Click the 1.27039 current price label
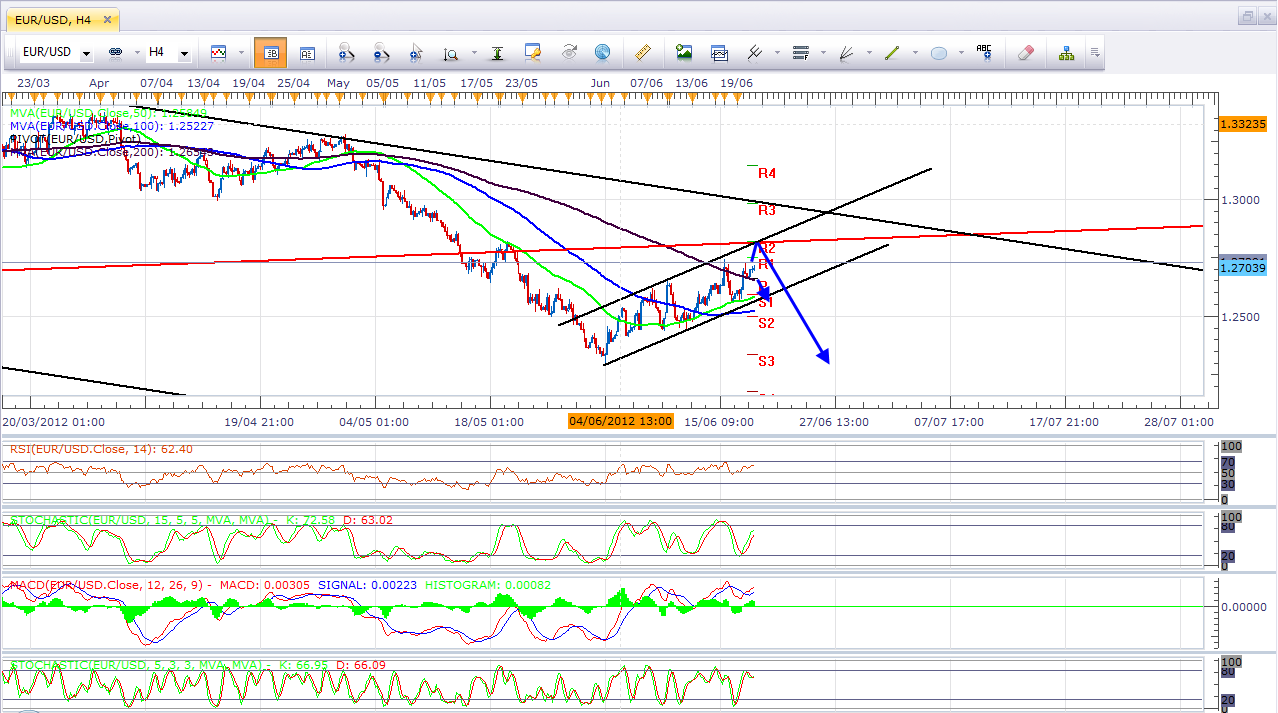This screenshot has height=713, width=1278. coord(1243,267)
